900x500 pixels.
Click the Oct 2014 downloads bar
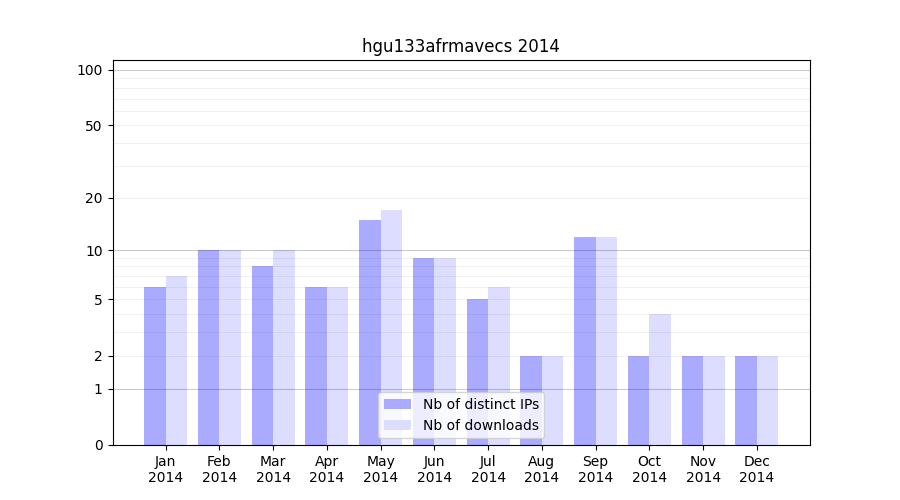coord(660,379)
